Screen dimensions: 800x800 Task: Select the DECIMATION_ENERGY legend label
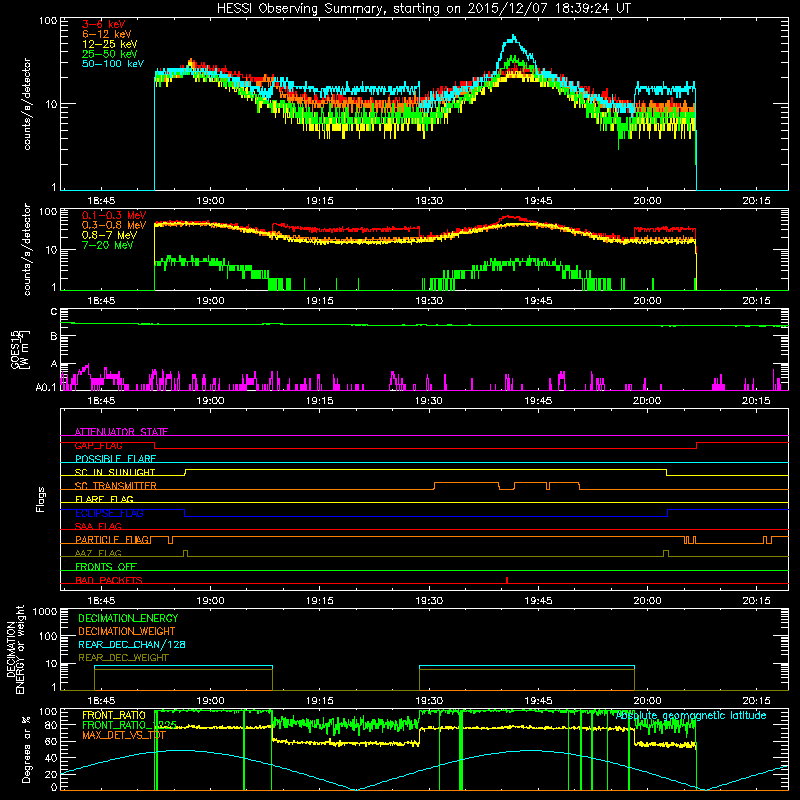(x=128, y=618)
